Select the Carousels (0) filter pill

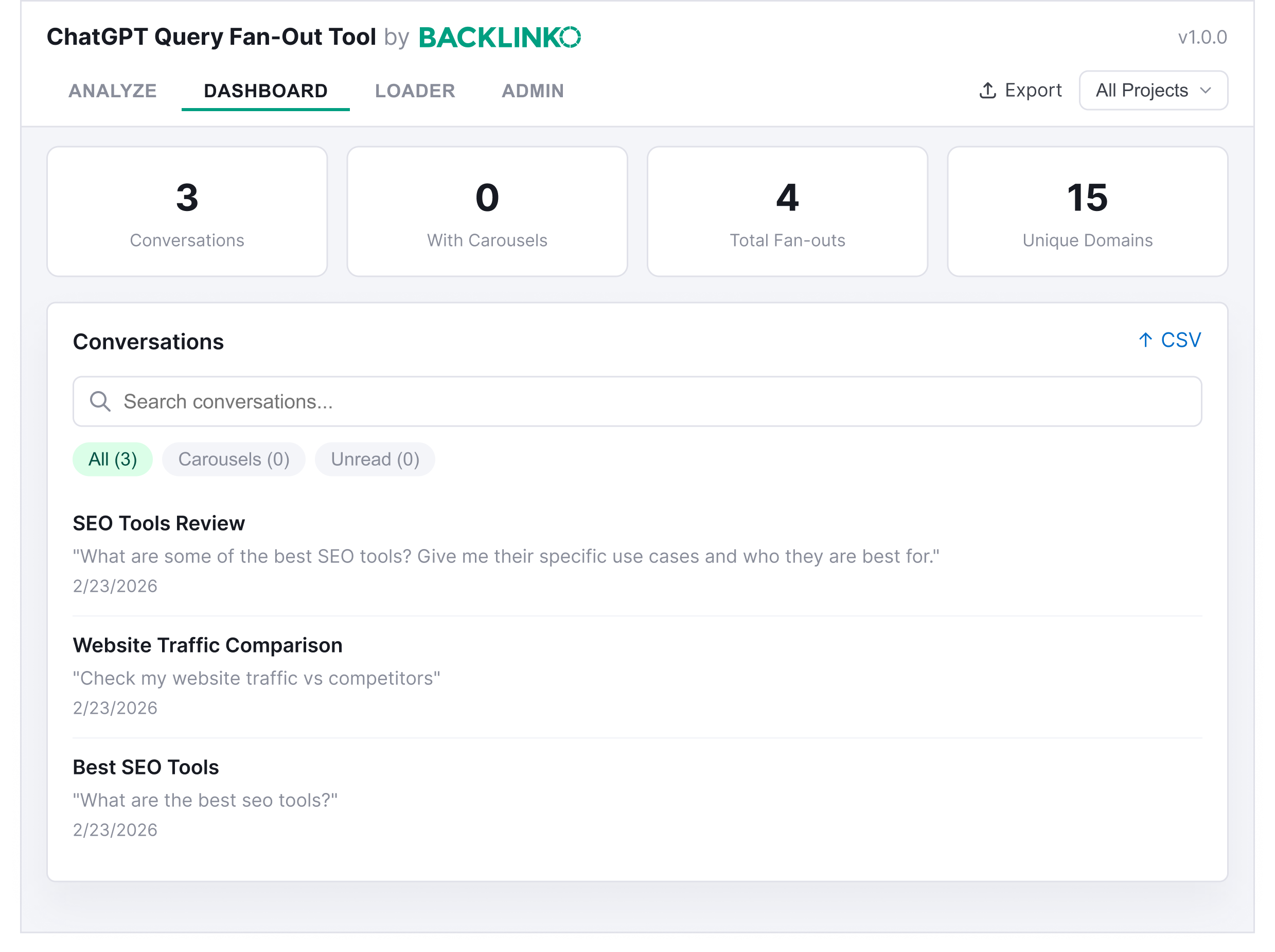click(234, 460)
